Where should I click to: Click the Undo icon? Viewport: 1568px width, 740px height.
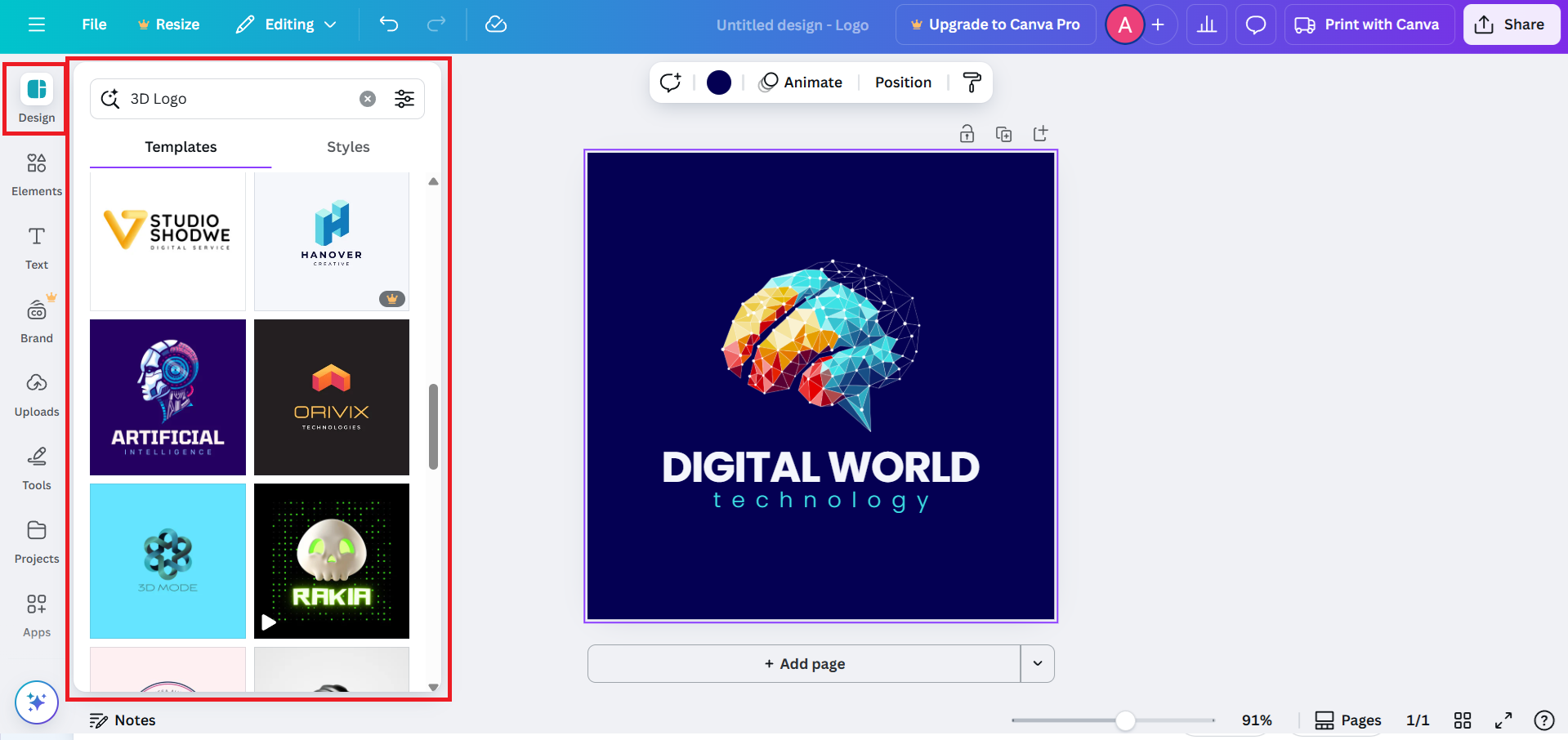(389, 25)
